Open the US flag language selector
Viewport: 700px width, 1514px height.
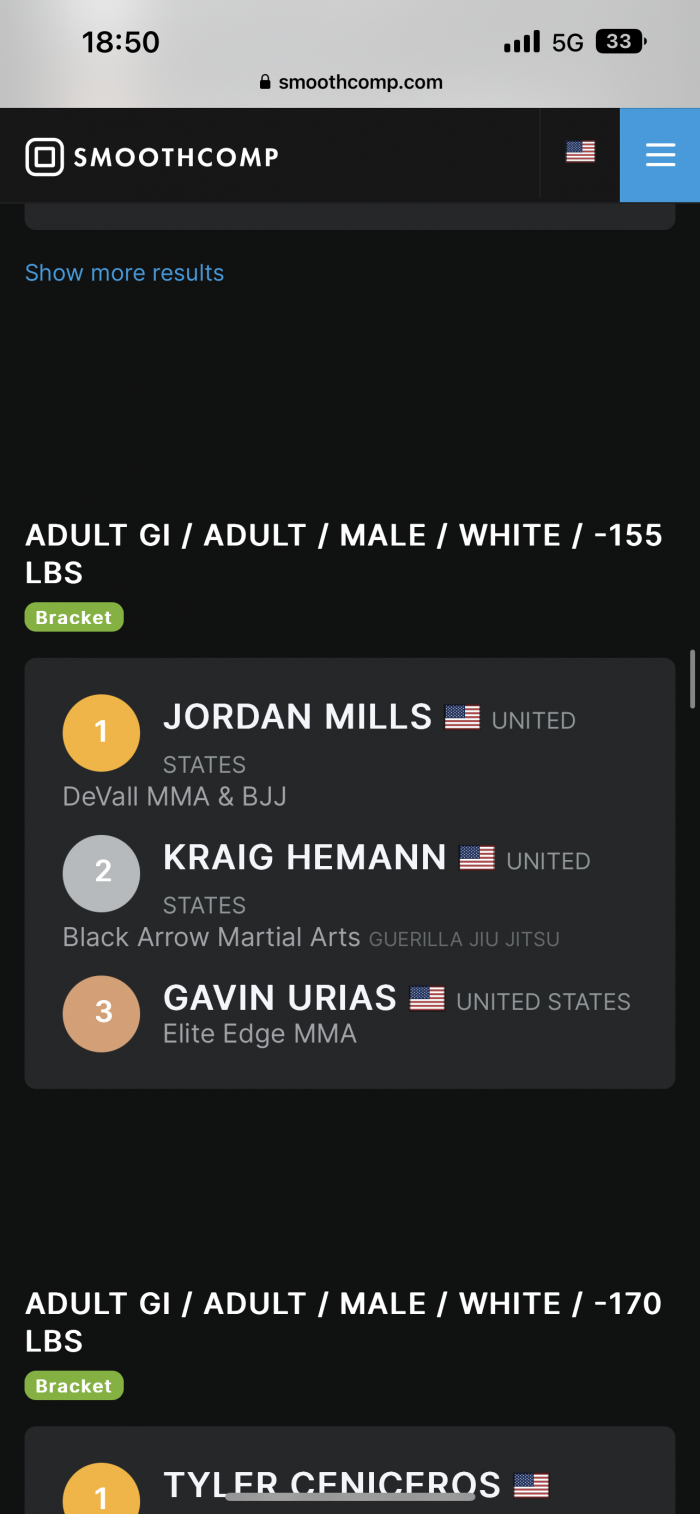(580, 152)
